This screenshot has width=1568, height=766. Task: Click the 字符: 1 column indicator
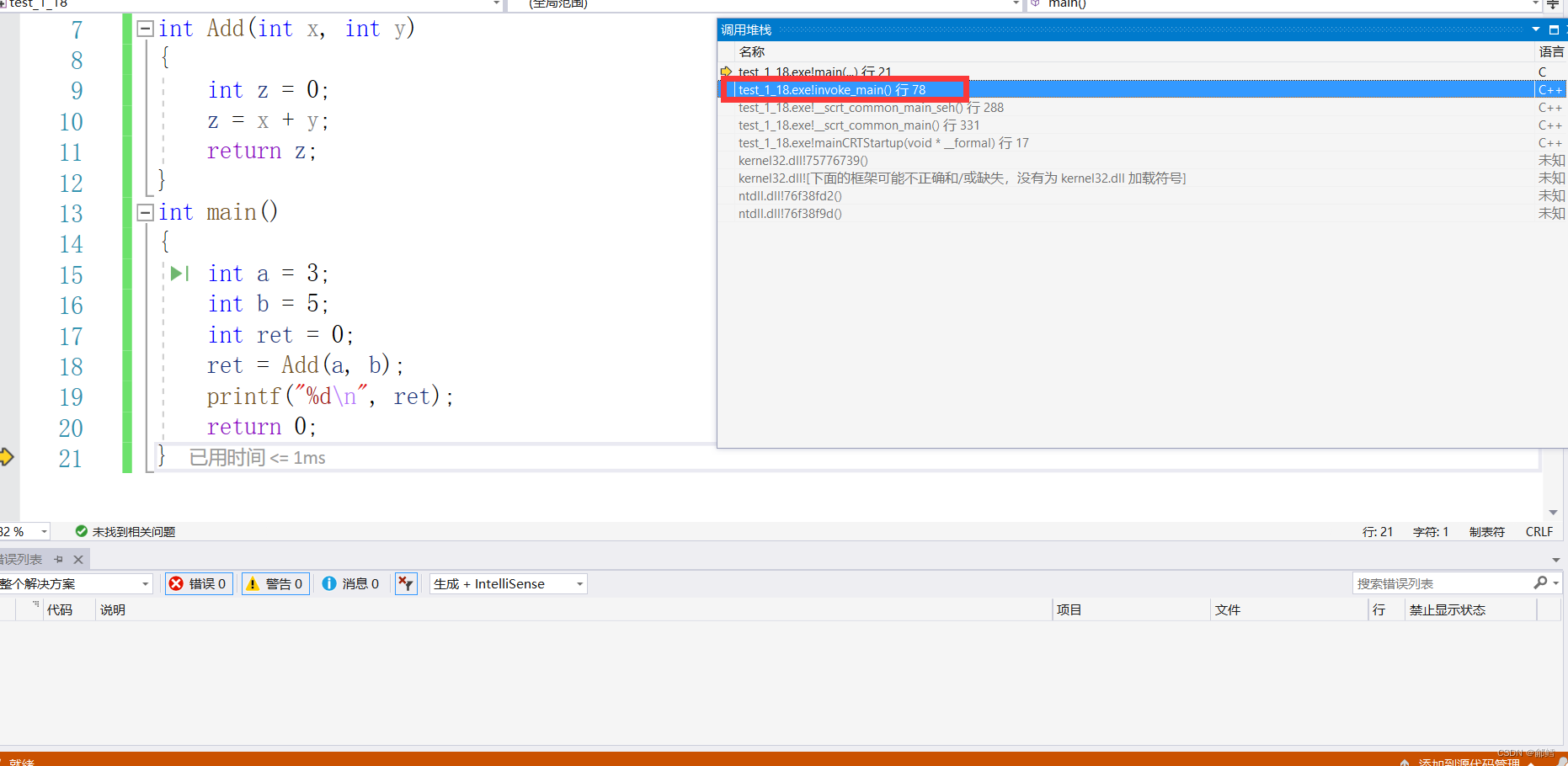point(1431,531)
